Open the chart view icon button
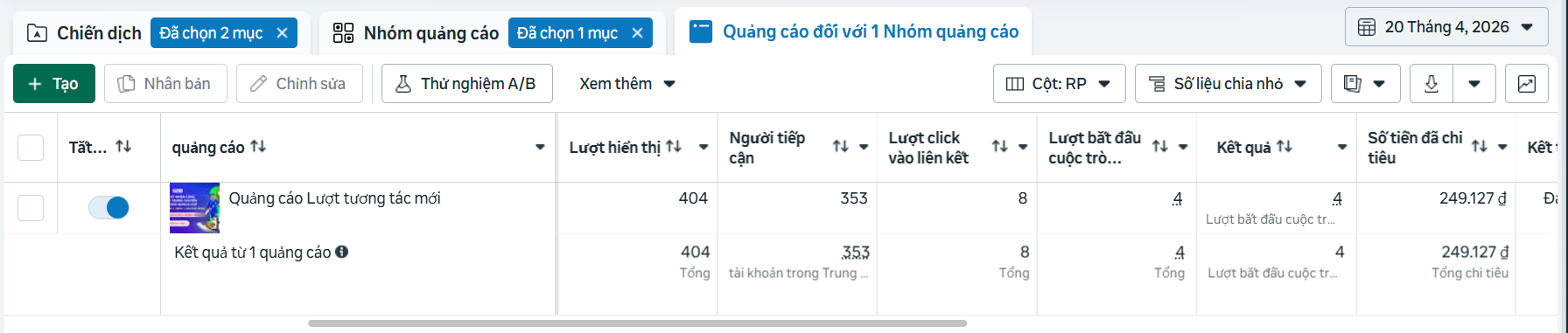1568x333 pixels. (x=1526, y=84)
